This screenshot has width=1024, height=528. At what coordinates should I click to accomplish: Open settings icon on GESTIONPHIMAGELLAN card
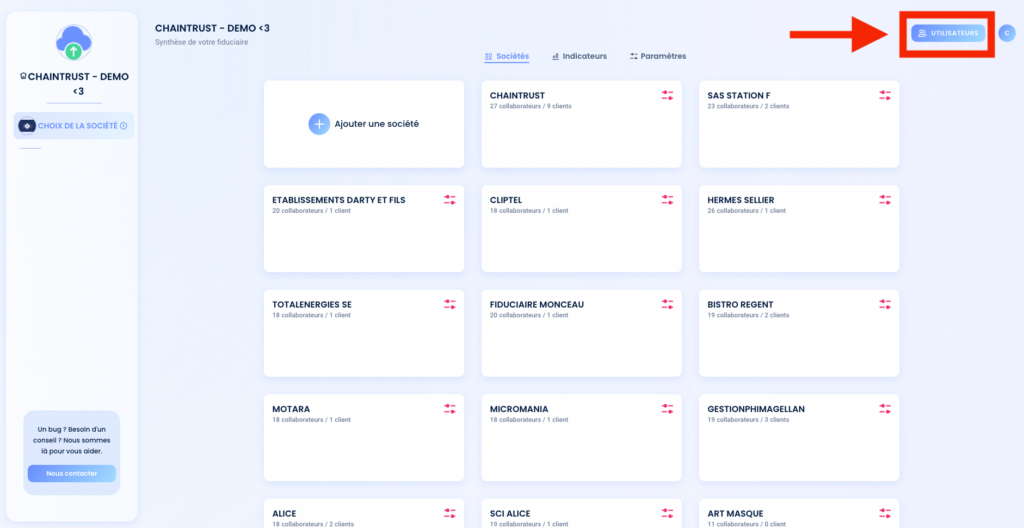coord(884,409)
